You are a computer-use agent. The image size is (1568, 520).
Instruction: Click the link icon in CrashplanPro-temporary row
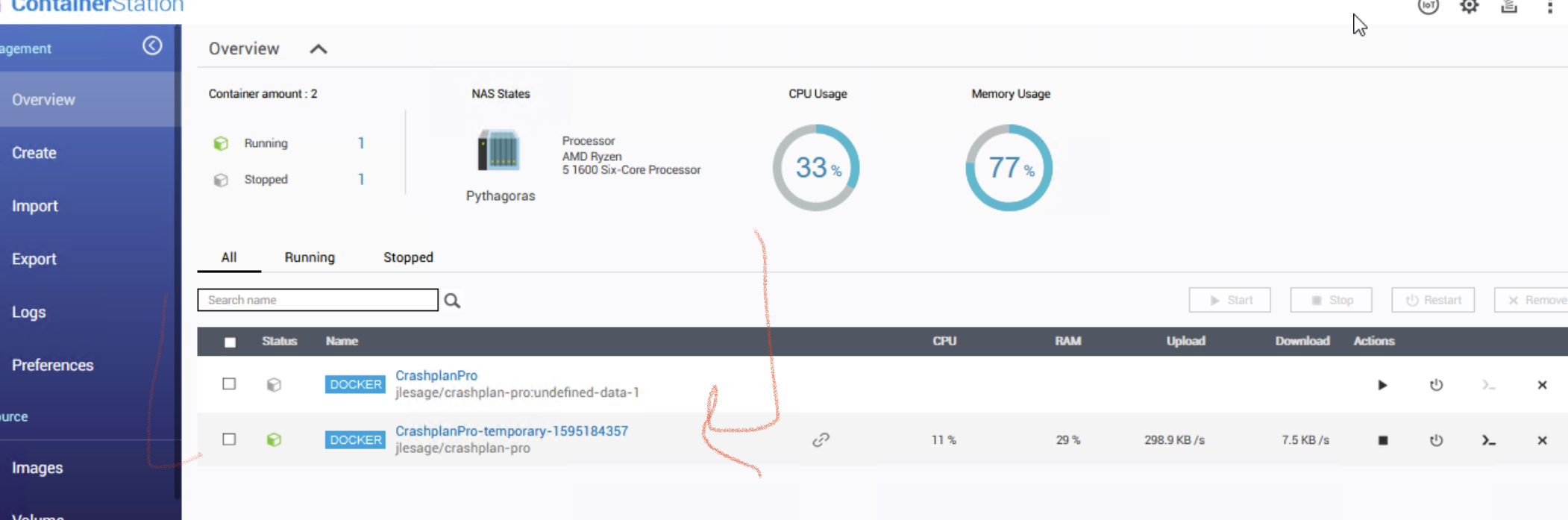coord(821,440)
